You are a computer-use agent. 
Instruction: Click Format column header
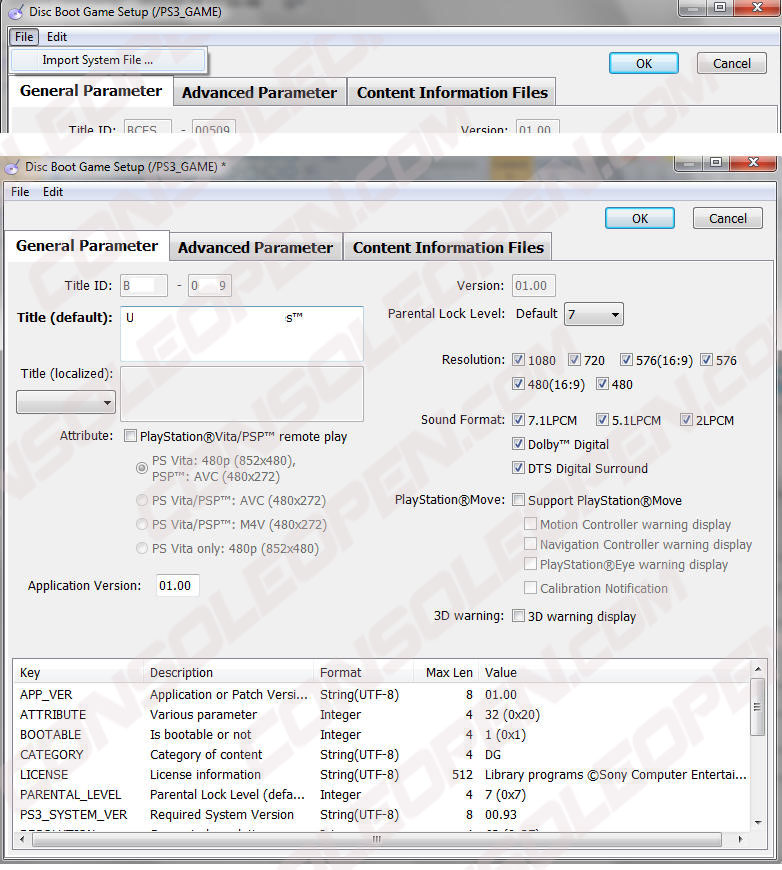pos(364,672)
